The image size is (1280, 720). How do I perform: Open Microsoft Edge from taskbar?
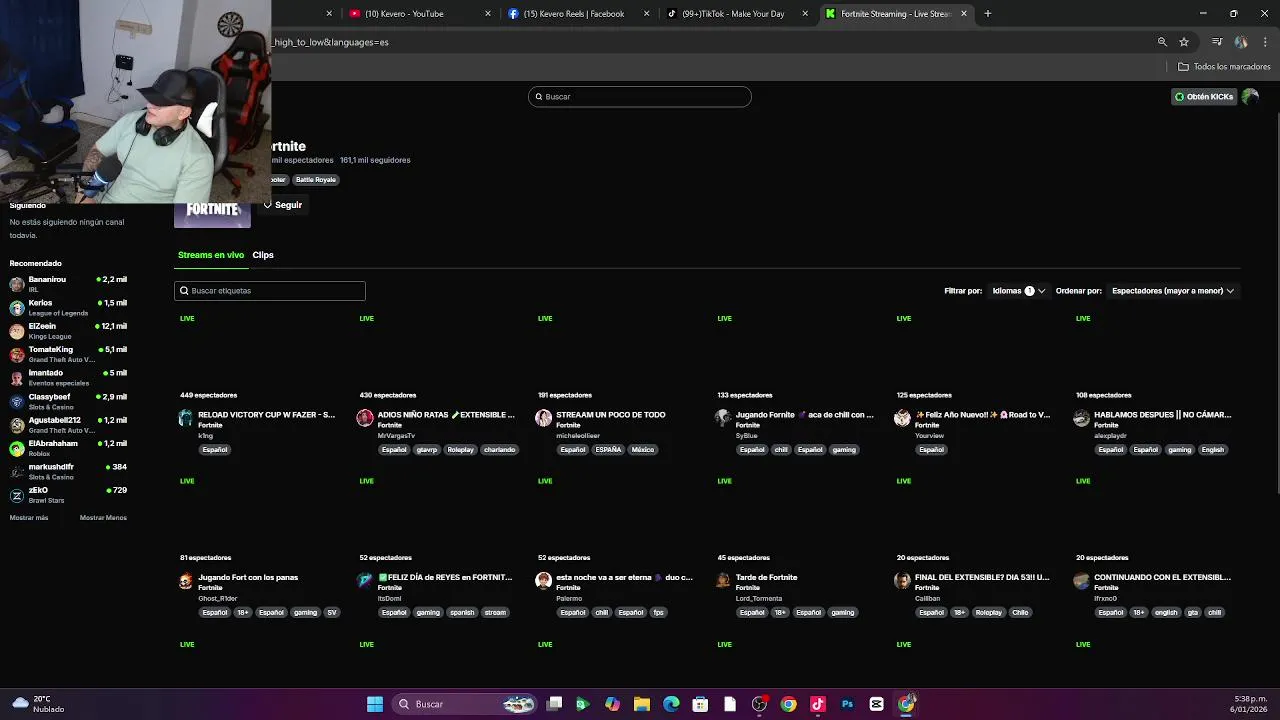tap(671, 704)
